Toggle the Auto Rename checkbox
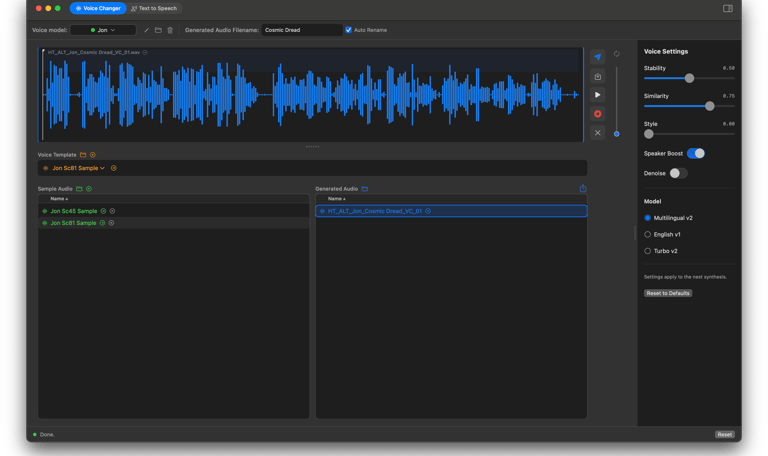This screenshot has height=456, width=768. (x=349, y=30)
